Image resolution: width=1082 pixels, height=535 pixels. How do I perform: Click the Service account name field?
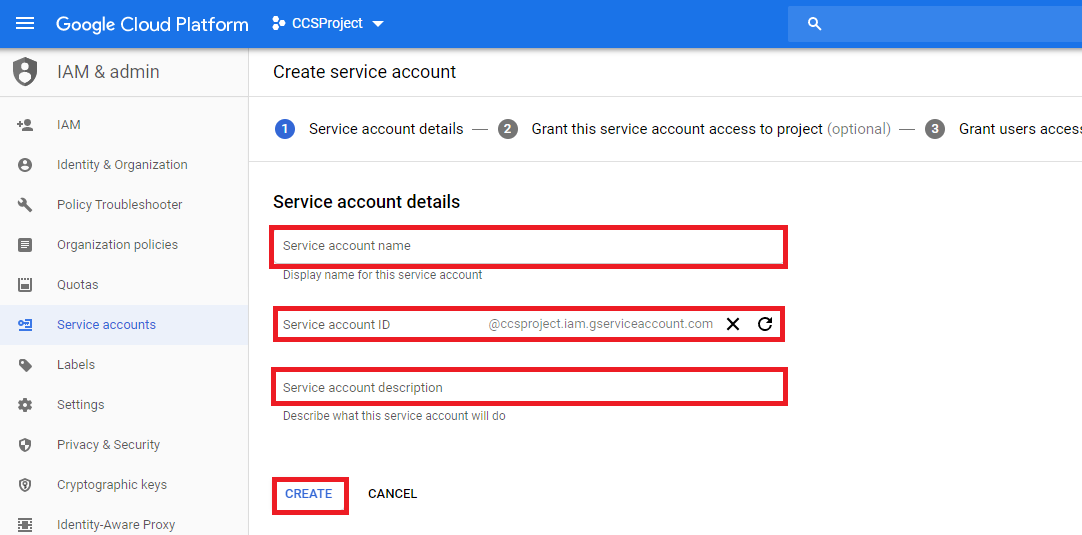tap(528, 246)
